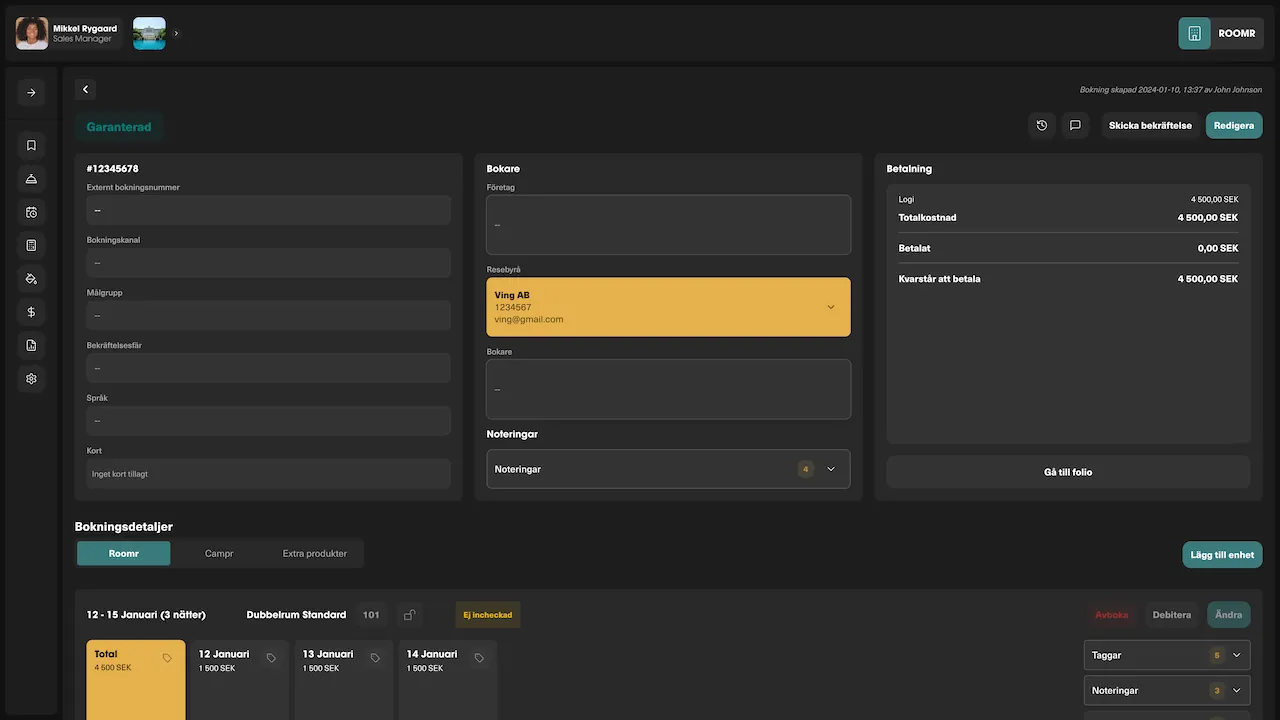Expand the sidebar with the arrow button
Viewport: 1280px width, 720px height.
click(x=31, y=93)
